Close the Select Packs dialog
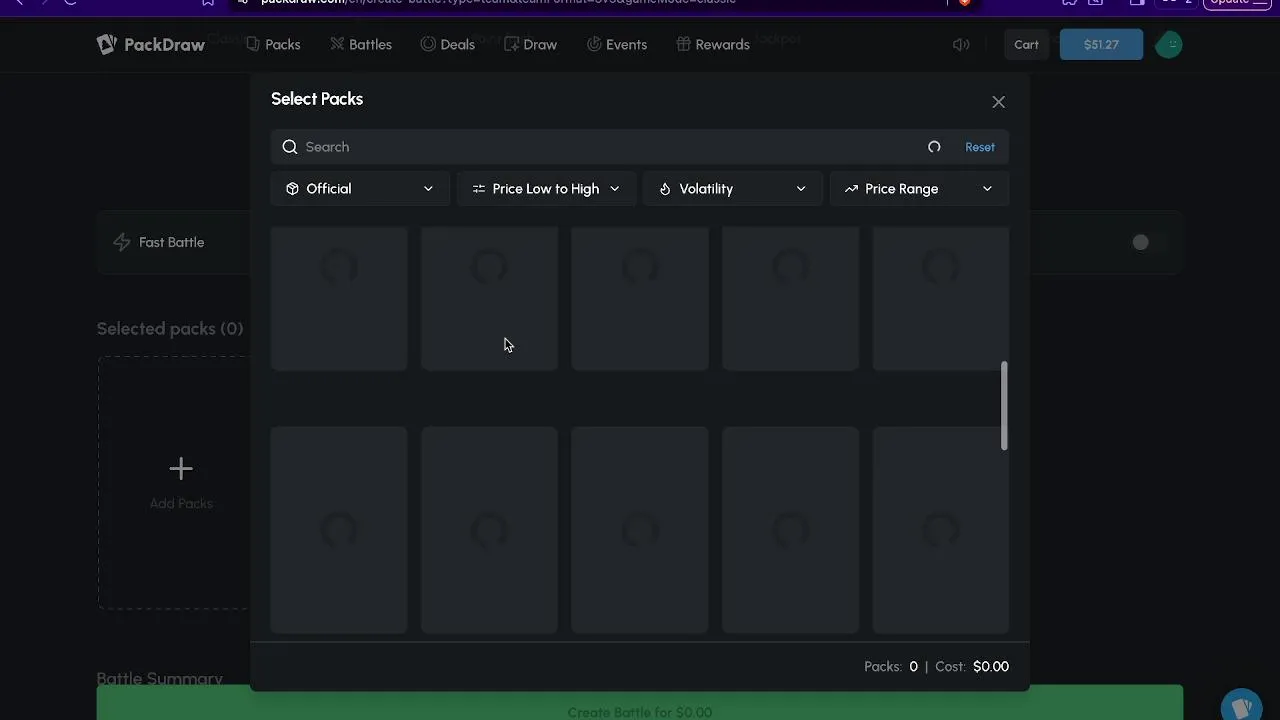Screen dimensions: 1280x720 point(998,102)
